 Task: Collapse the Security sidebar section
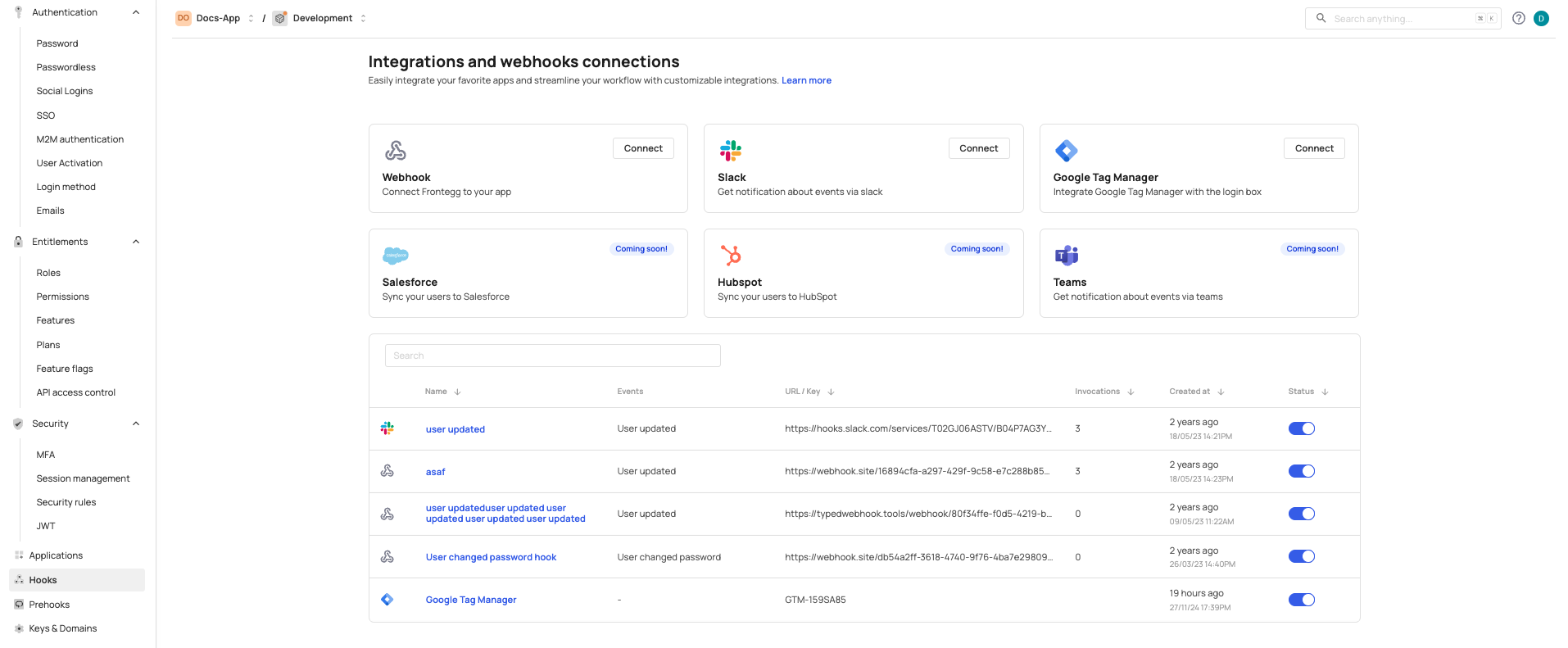pyautogui.click(x=136, y=424)
